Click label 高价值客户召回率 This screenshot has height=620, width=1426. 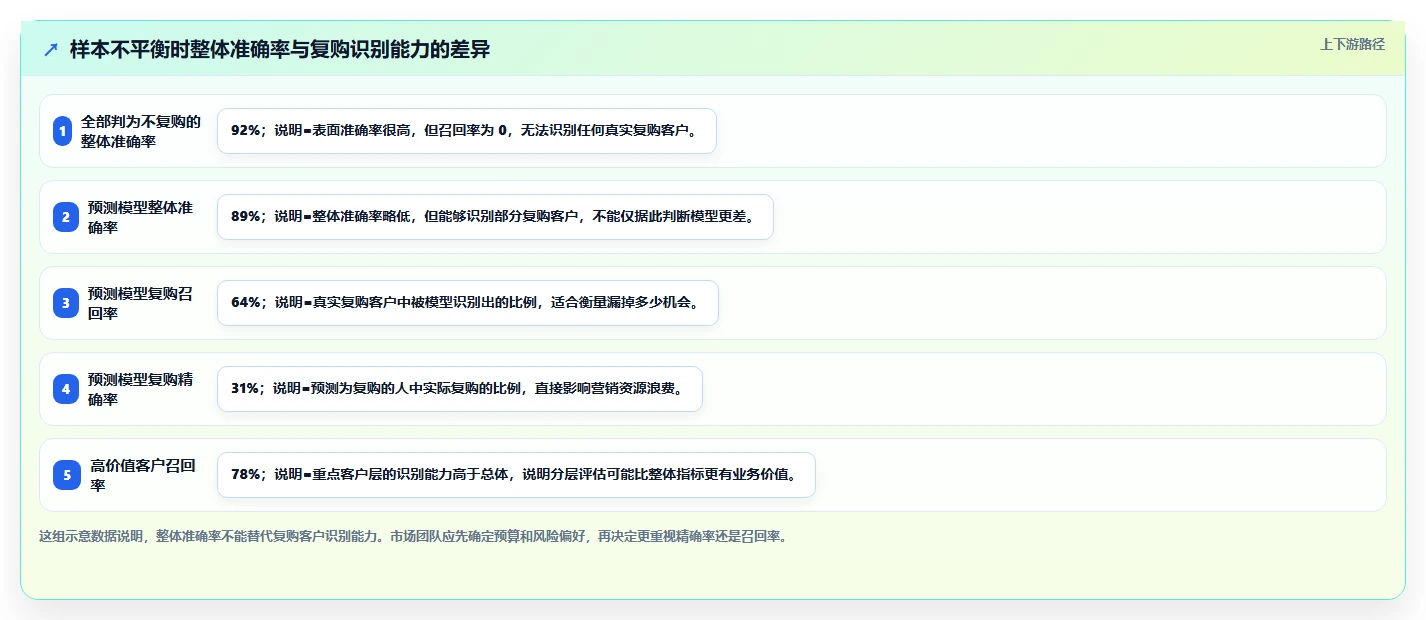pyautogui.click(x=143, y=475)
